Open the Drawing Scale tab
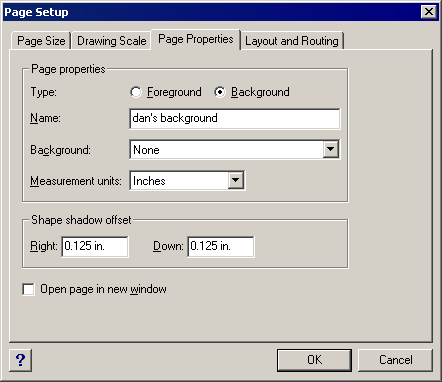Screen dimensions: 442x382 tap(112, 41)
